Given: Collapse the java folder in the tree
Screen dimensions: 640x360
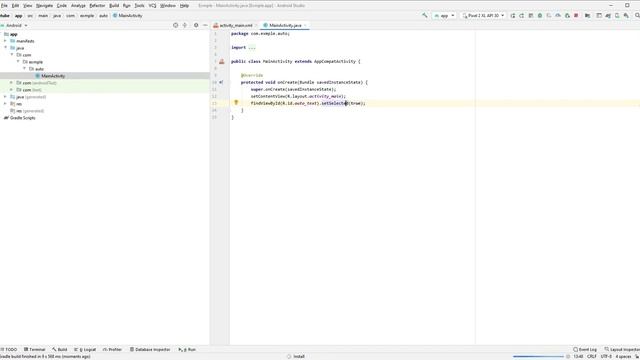Looking at the screenshot, I should (x=5, y=48).
